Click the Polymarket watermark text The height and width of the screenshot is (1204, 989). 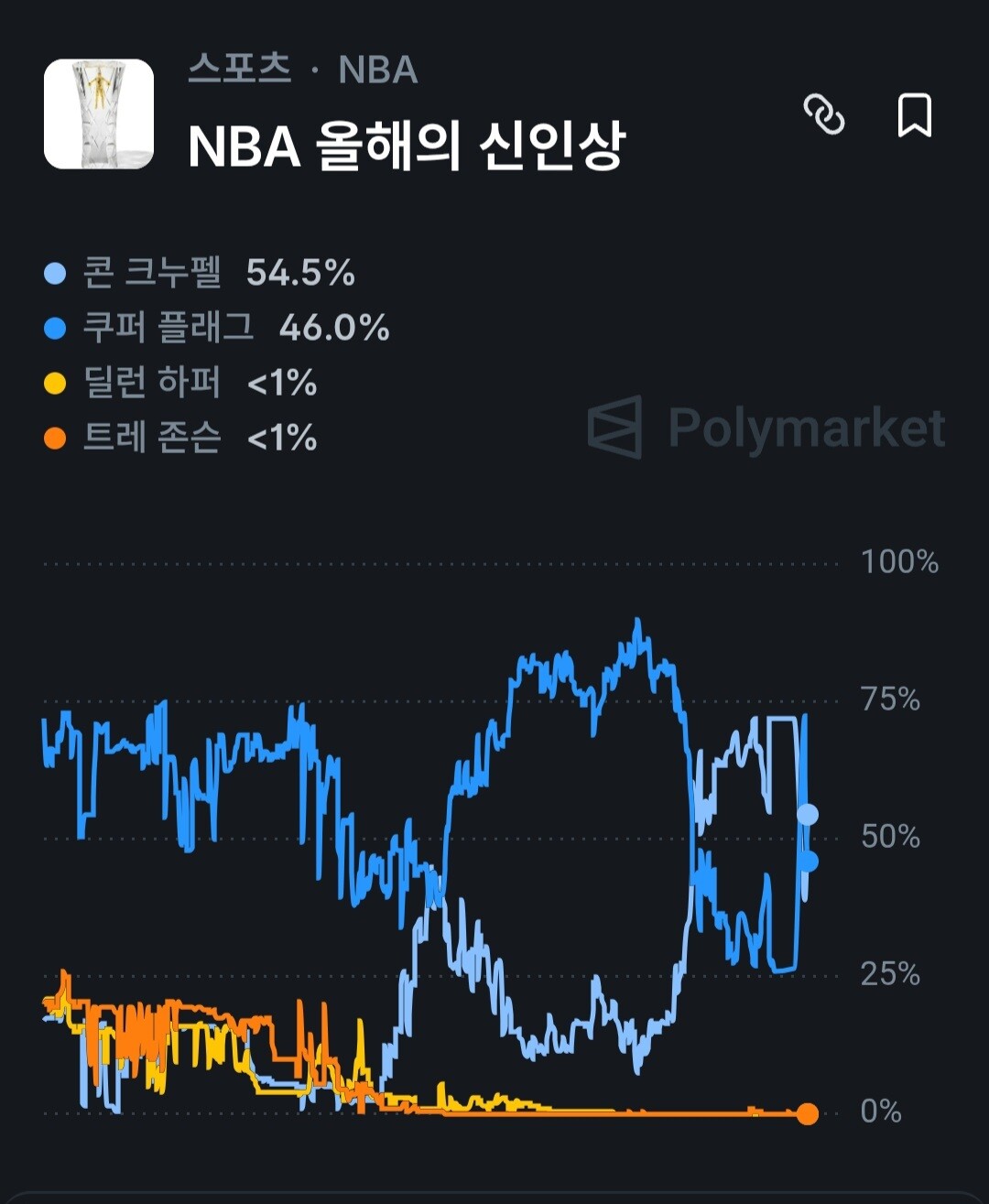pyautogui.click(x=806, y=428)
